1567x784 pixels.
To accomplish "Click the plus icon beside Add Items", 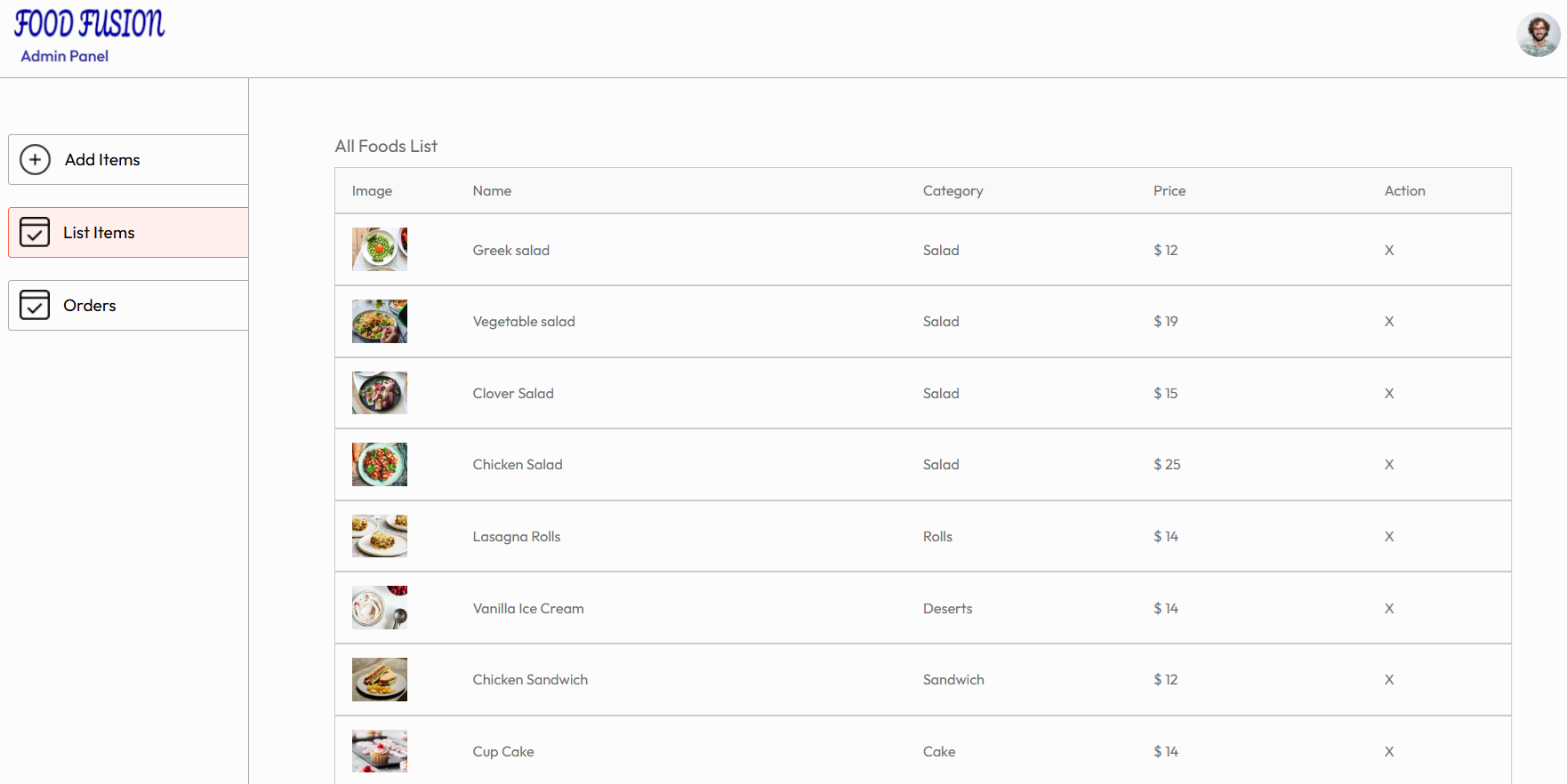I will click(x=35, y=160).
